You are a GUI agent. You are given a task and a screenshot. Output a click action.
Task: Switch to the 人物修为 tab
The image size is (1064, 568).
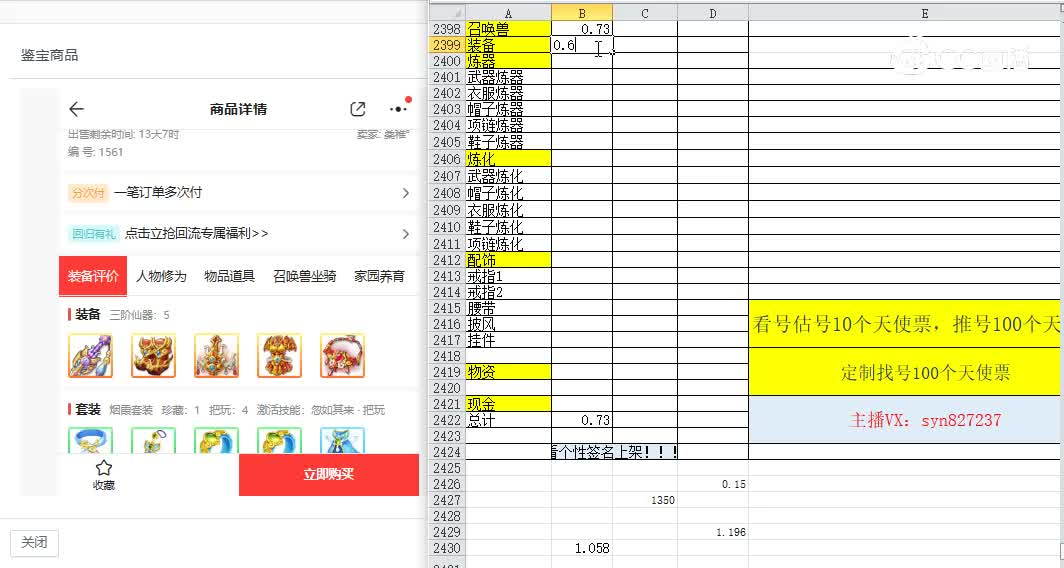click(x=161, y=276)
